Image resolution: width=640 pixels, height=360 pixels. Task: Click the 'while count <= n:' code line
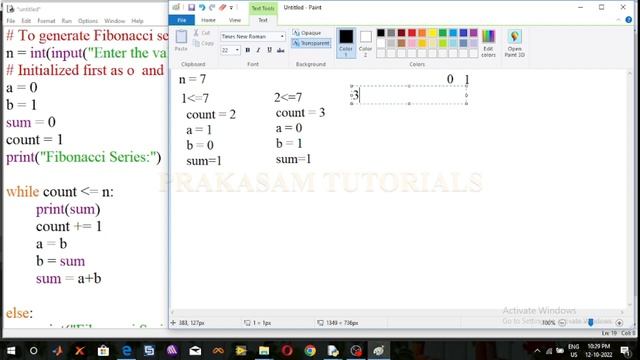tap(60, 191)
